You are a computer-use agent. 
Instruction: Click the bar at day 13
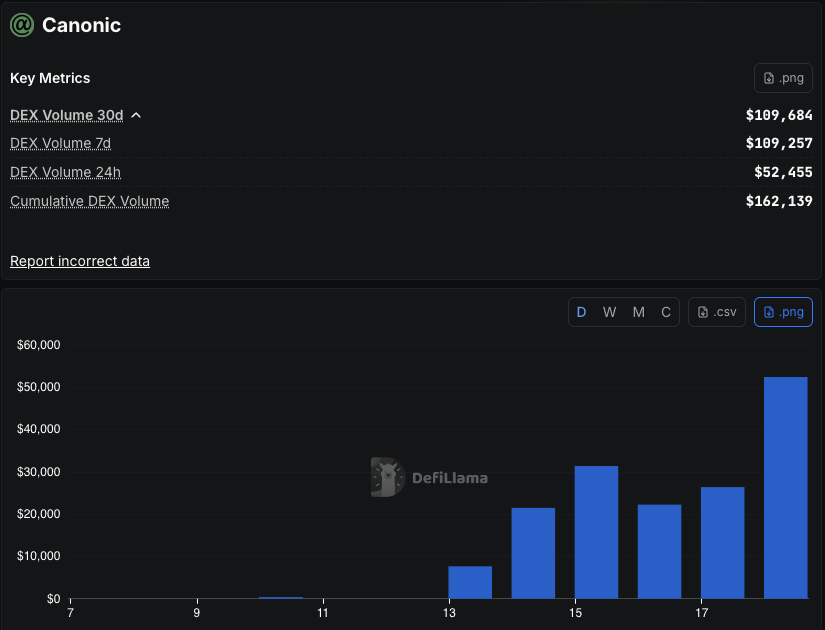(x=470, y=582)
